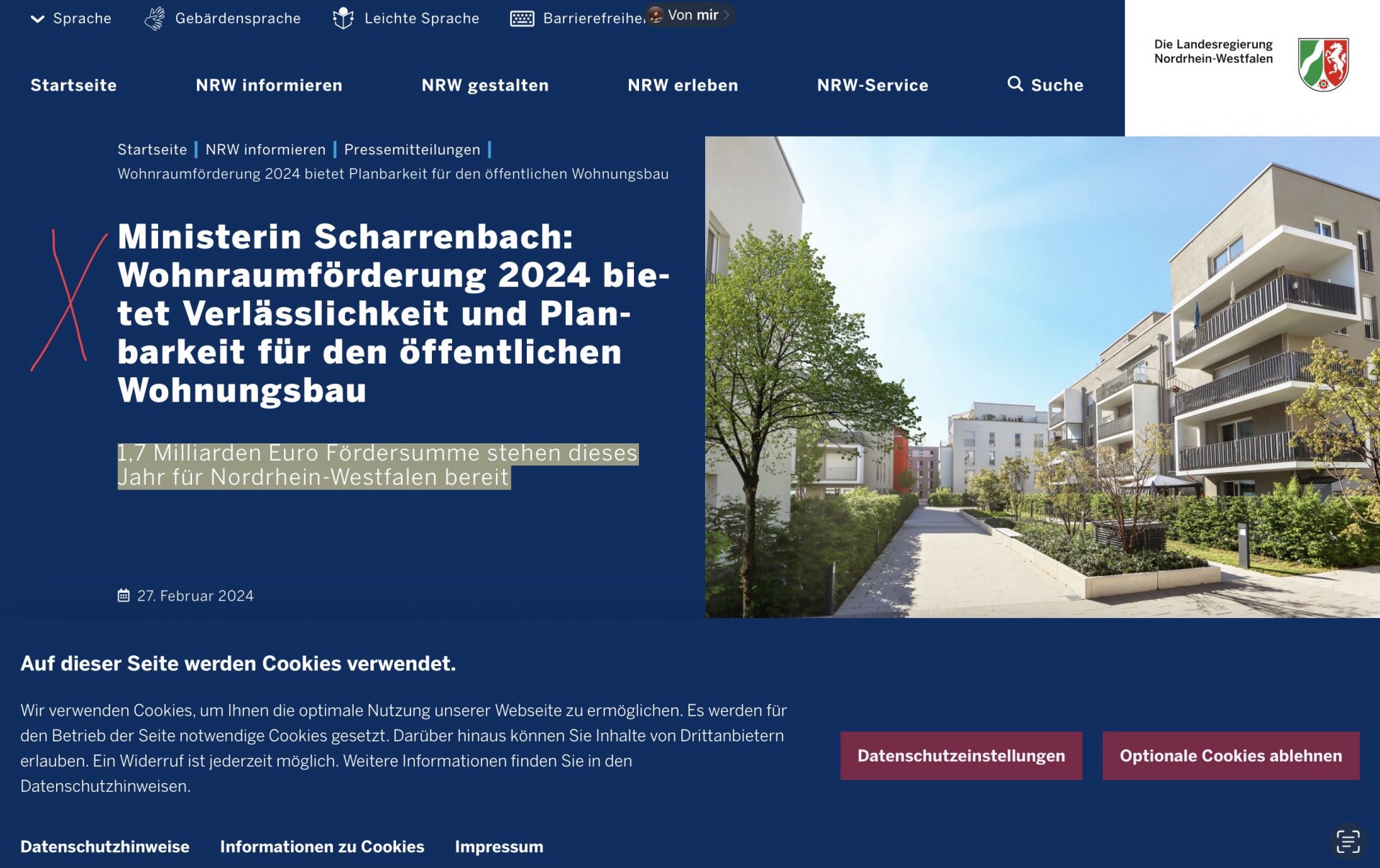Image resolution: width=1380 pixels, height=868 pixels.
Task: Open the Impressum link
Action: point(499,846)
